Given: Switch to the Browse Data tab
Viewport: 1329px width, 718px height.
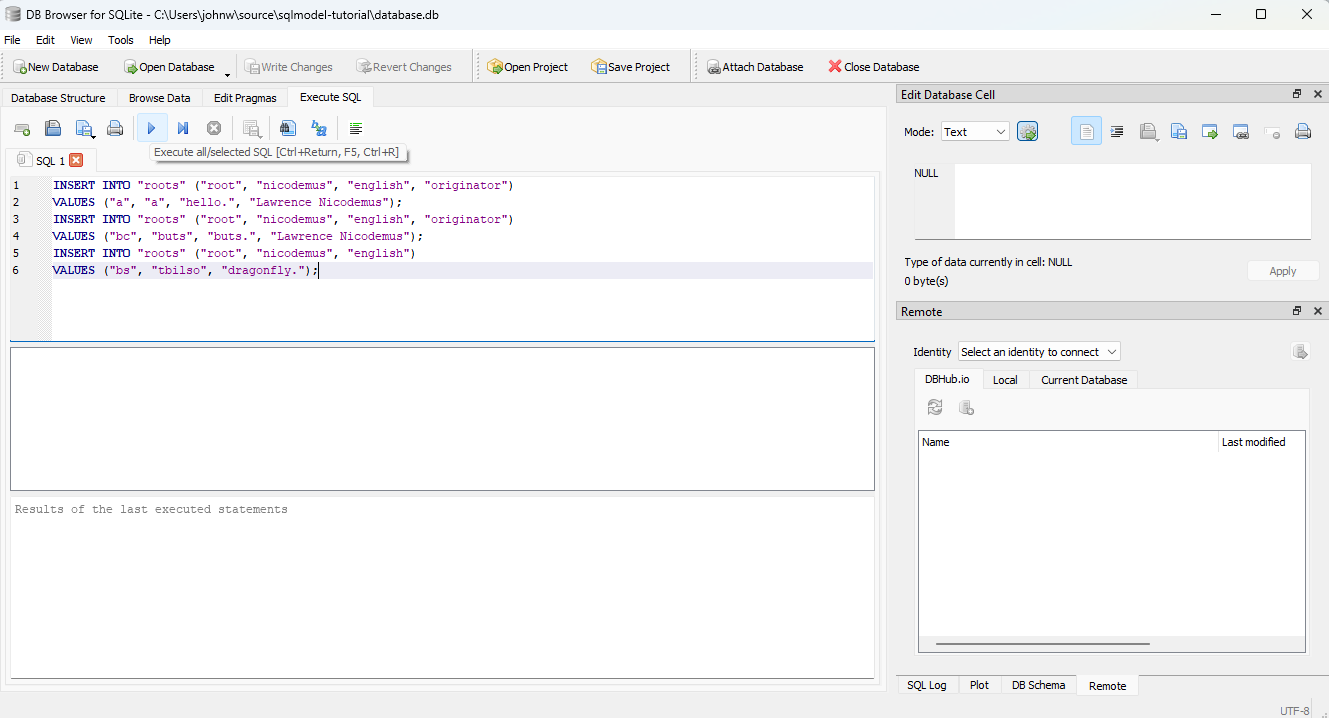Looking at the screenshot, I should pos(159,98).
